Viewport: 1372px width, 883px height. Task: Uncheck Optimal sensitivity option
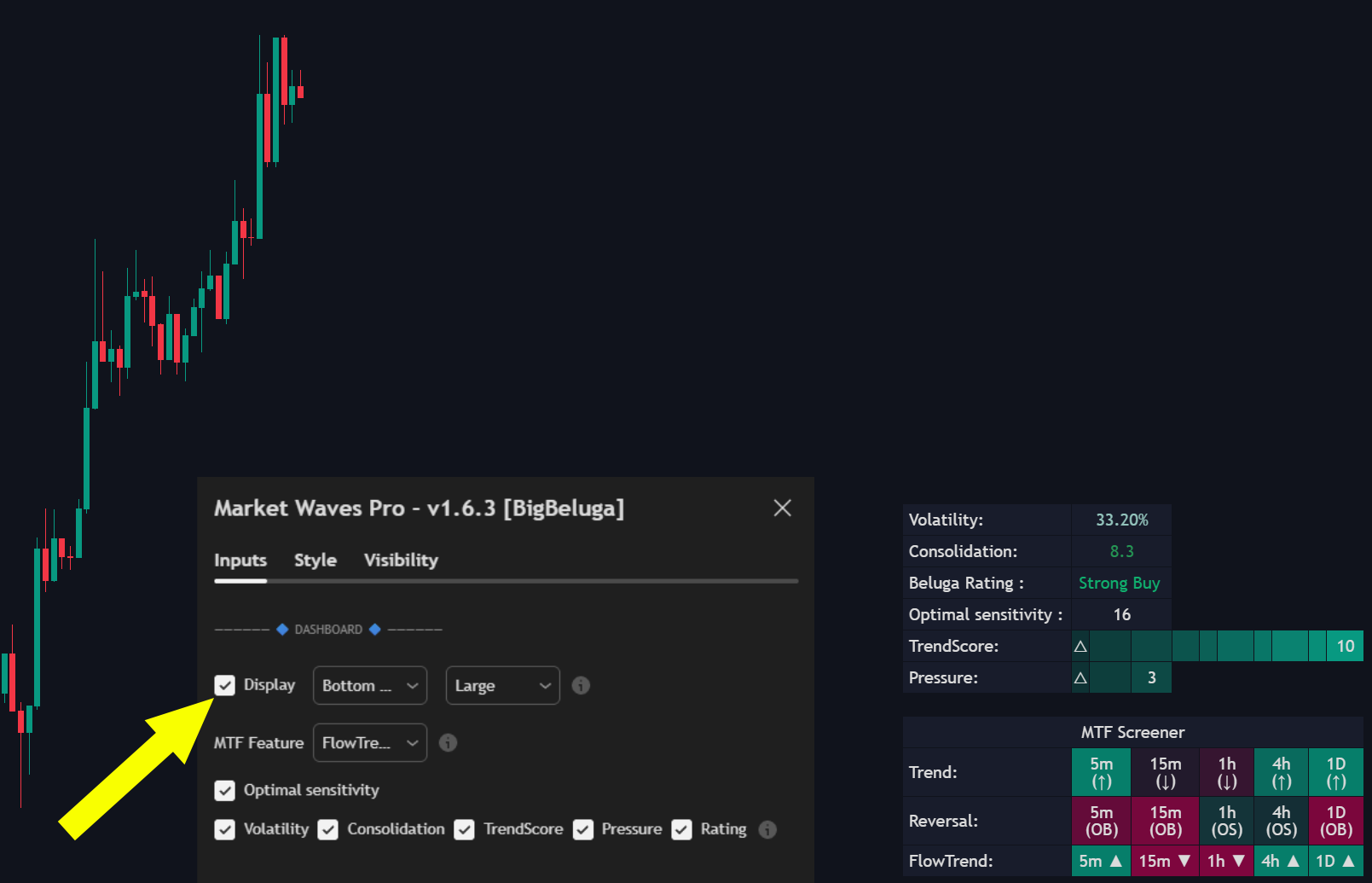[x=224, y=790]
